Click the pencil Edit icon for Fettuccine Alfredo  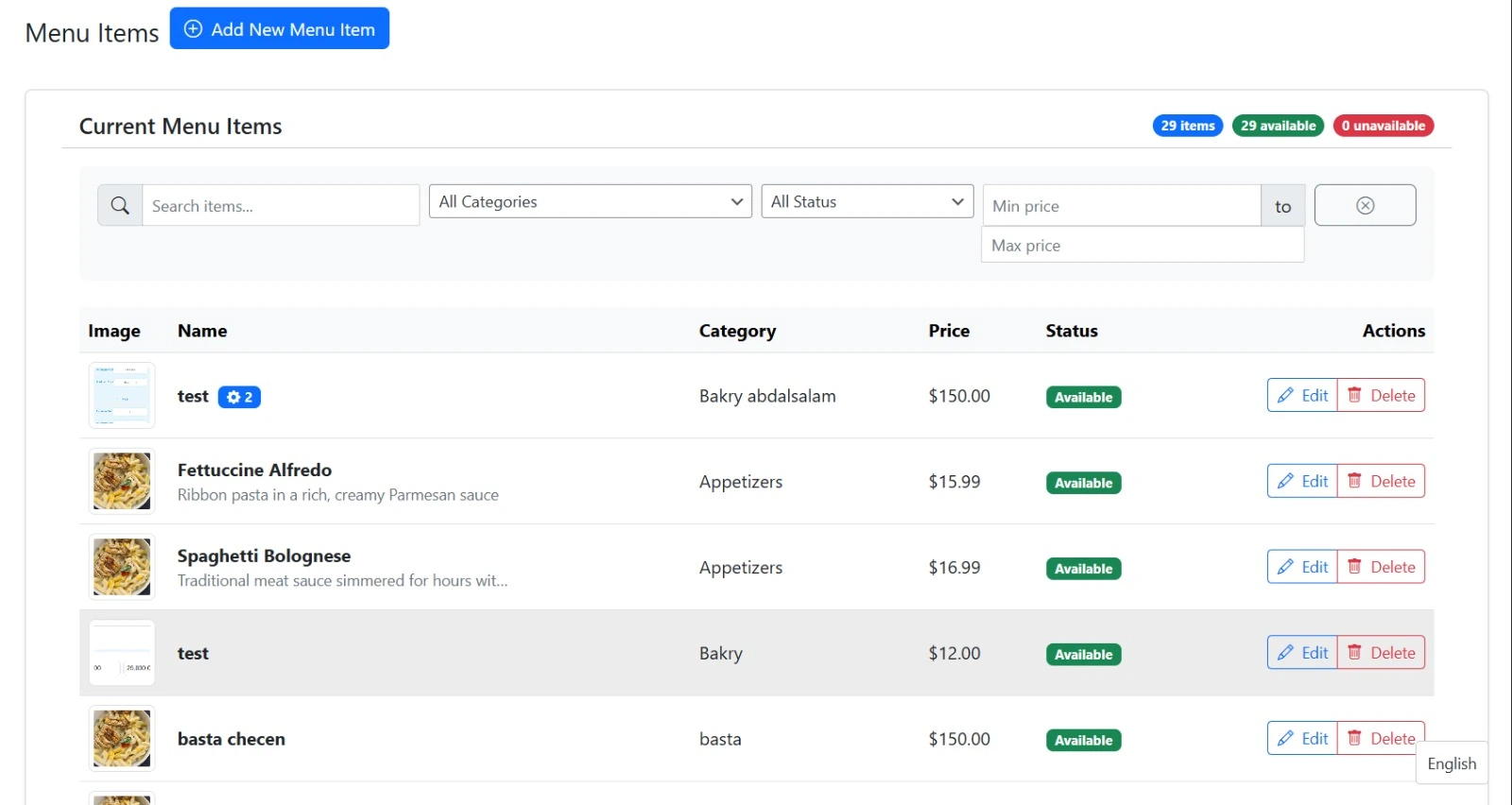[1285, 481]
